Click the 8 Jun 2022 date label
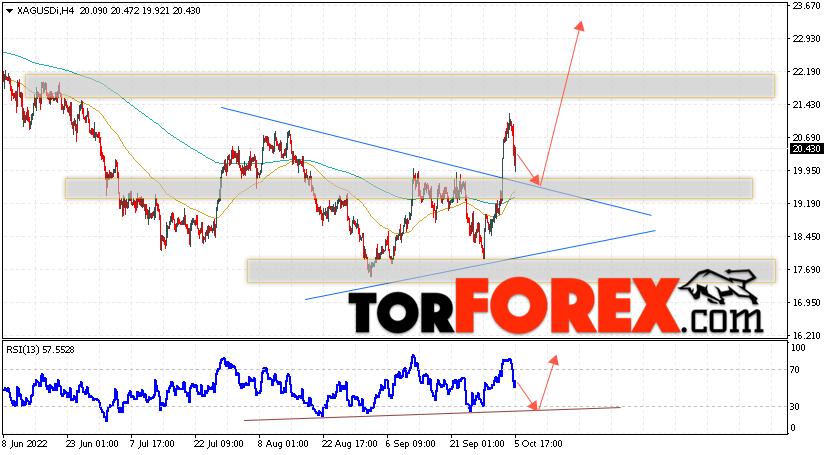The width and height of the screenshot is (828, 455). tap(25, 444)
